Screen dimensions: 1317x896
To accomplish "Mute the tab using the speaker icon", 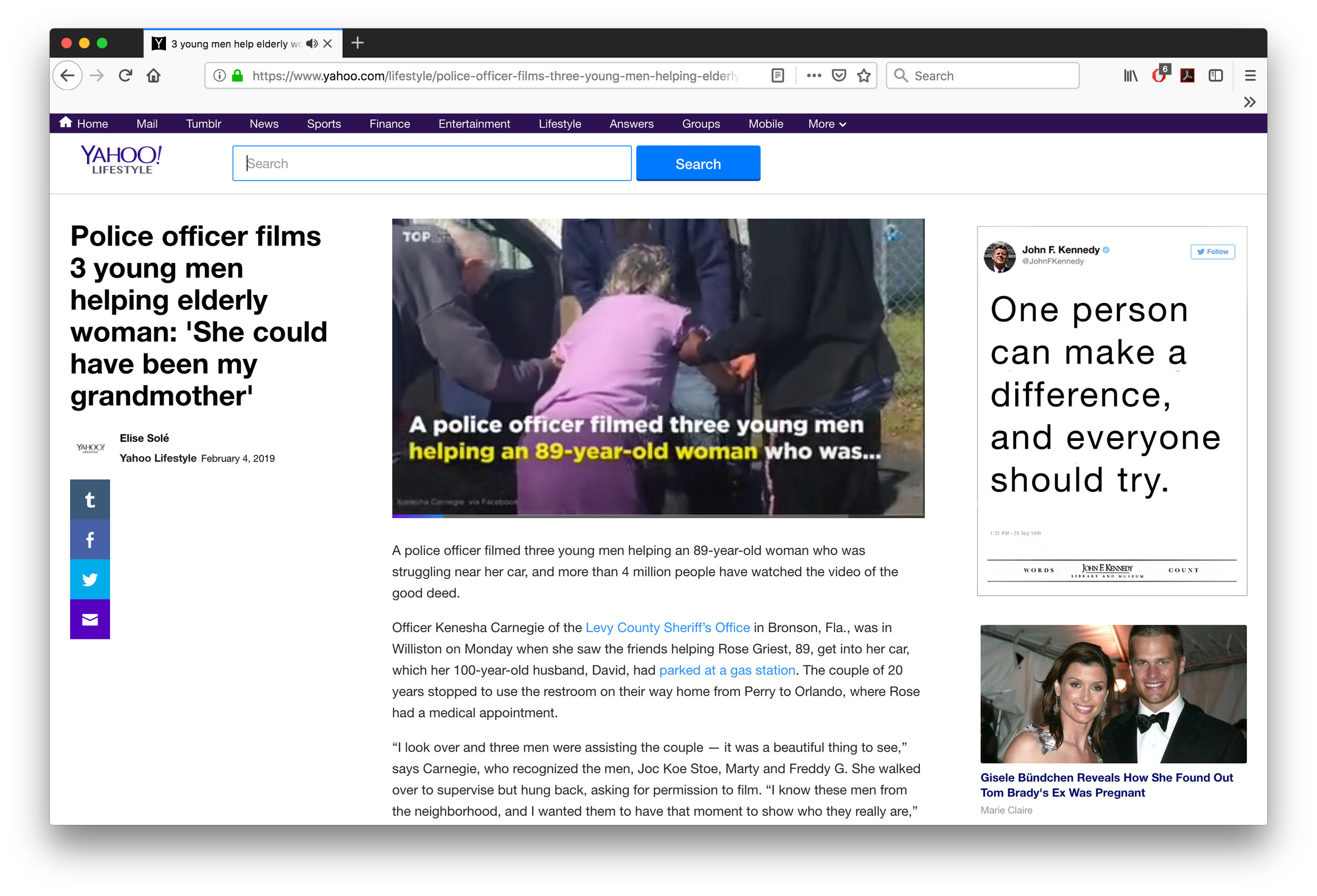I will [312, 44].
